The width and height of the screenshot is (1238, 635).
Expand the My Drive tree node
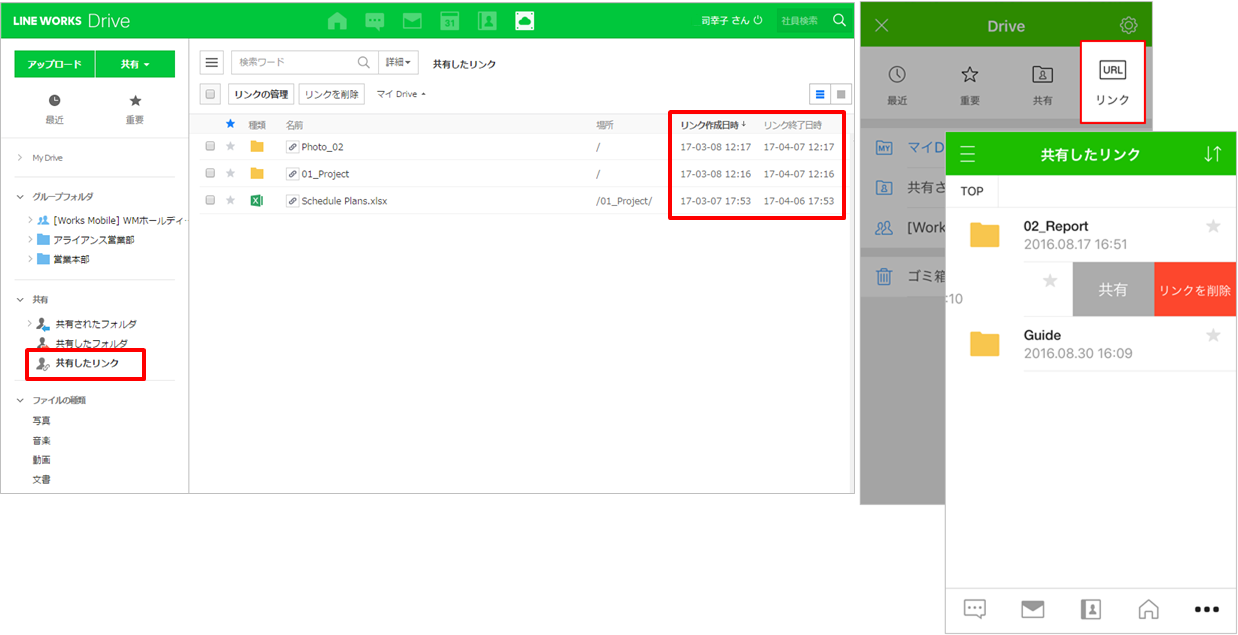20,158
